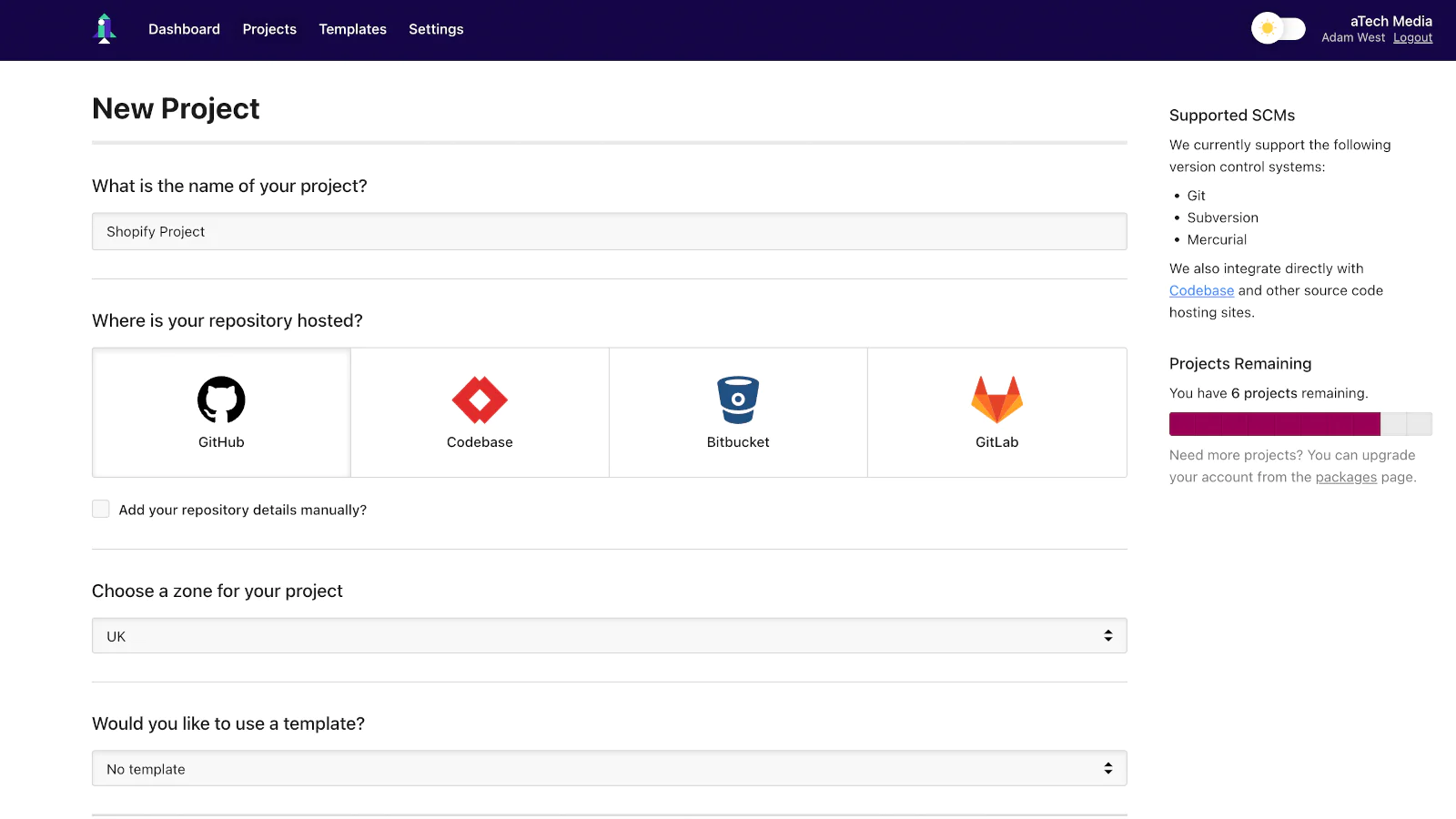The height and width of the screenshot is (819, 1456).
Task: Open the UK zone dropdown
Action: pos(610,636)
